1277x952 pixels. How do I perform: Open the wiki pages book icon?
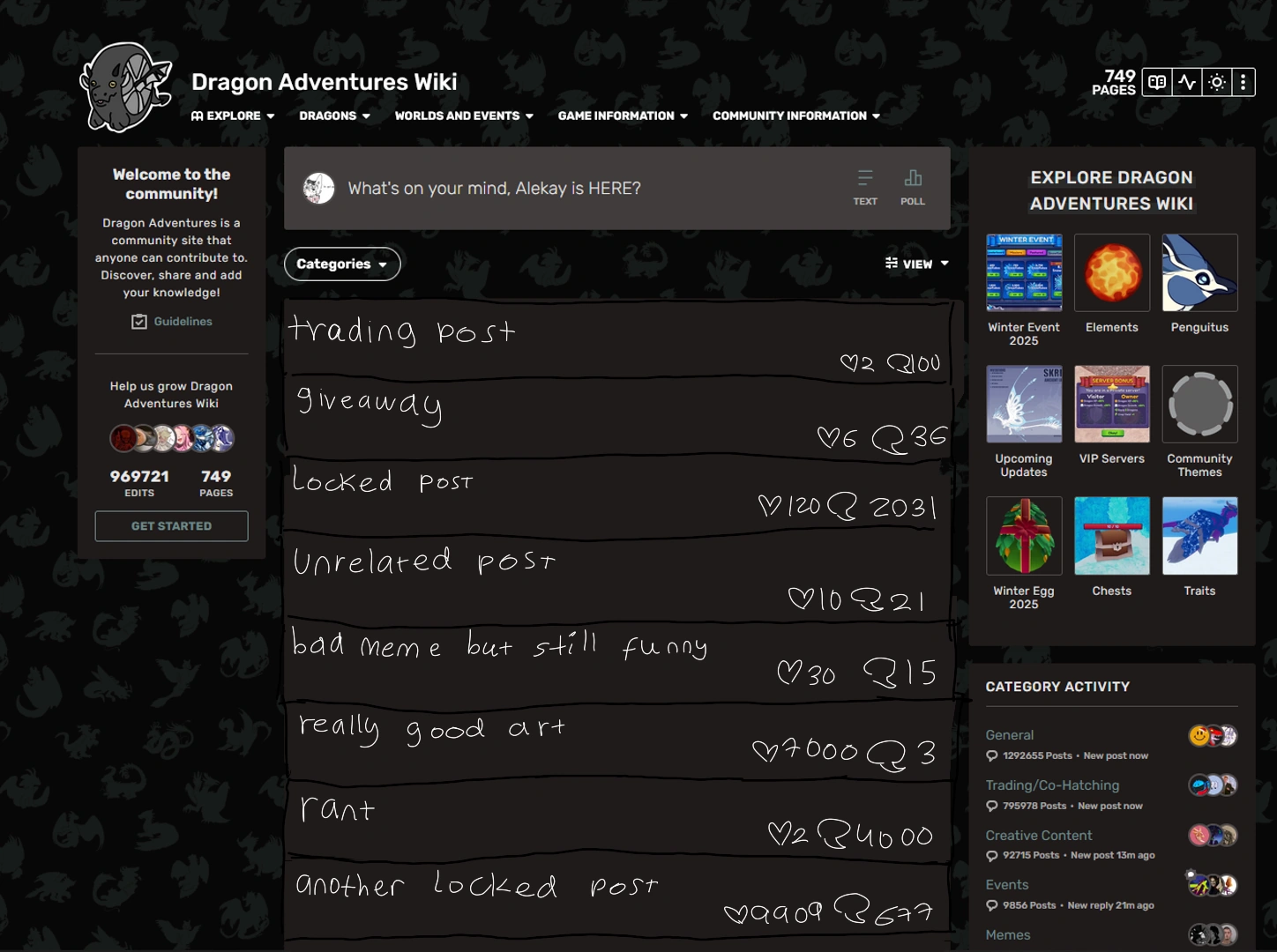click(x=1157, y=82)
